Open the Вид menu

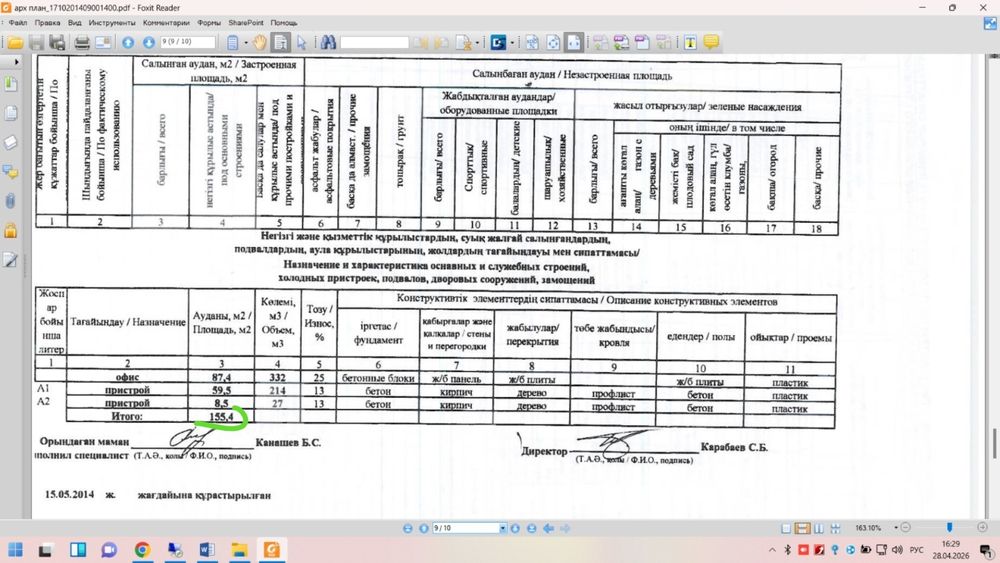[x=75, y=23]
